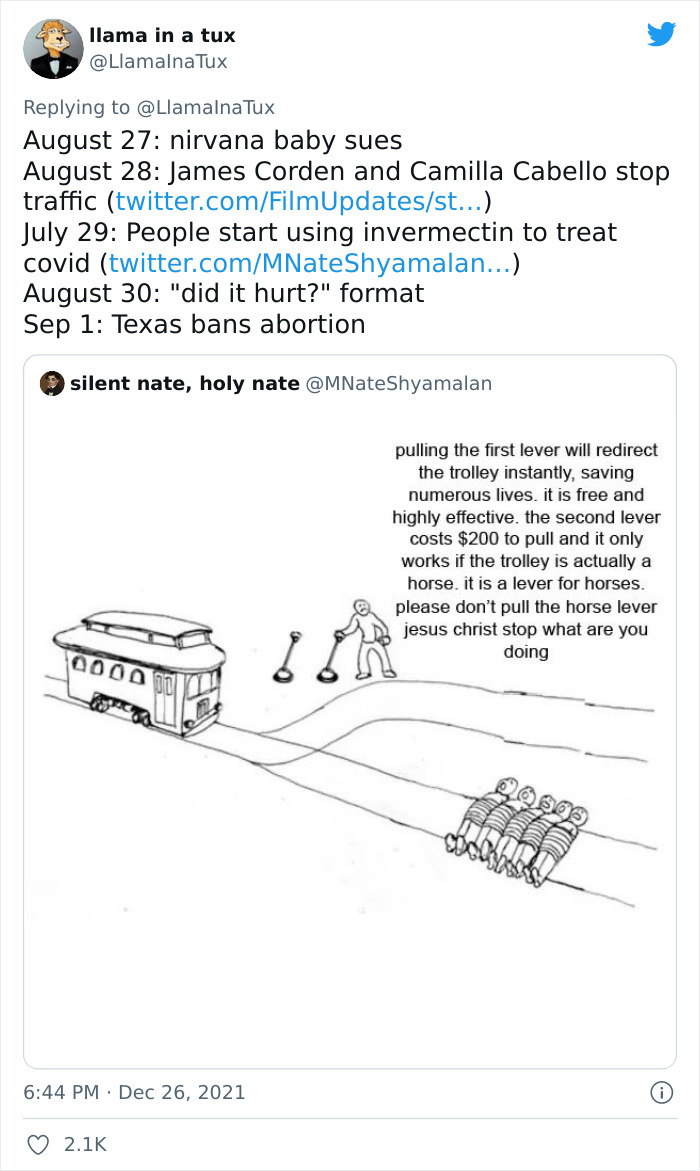The width and height of the screenshot is (700, 1171).
Task: Click the "silent nate, holy nate" quoted author name
Action: pyautogui.click(x=185, y=383)
